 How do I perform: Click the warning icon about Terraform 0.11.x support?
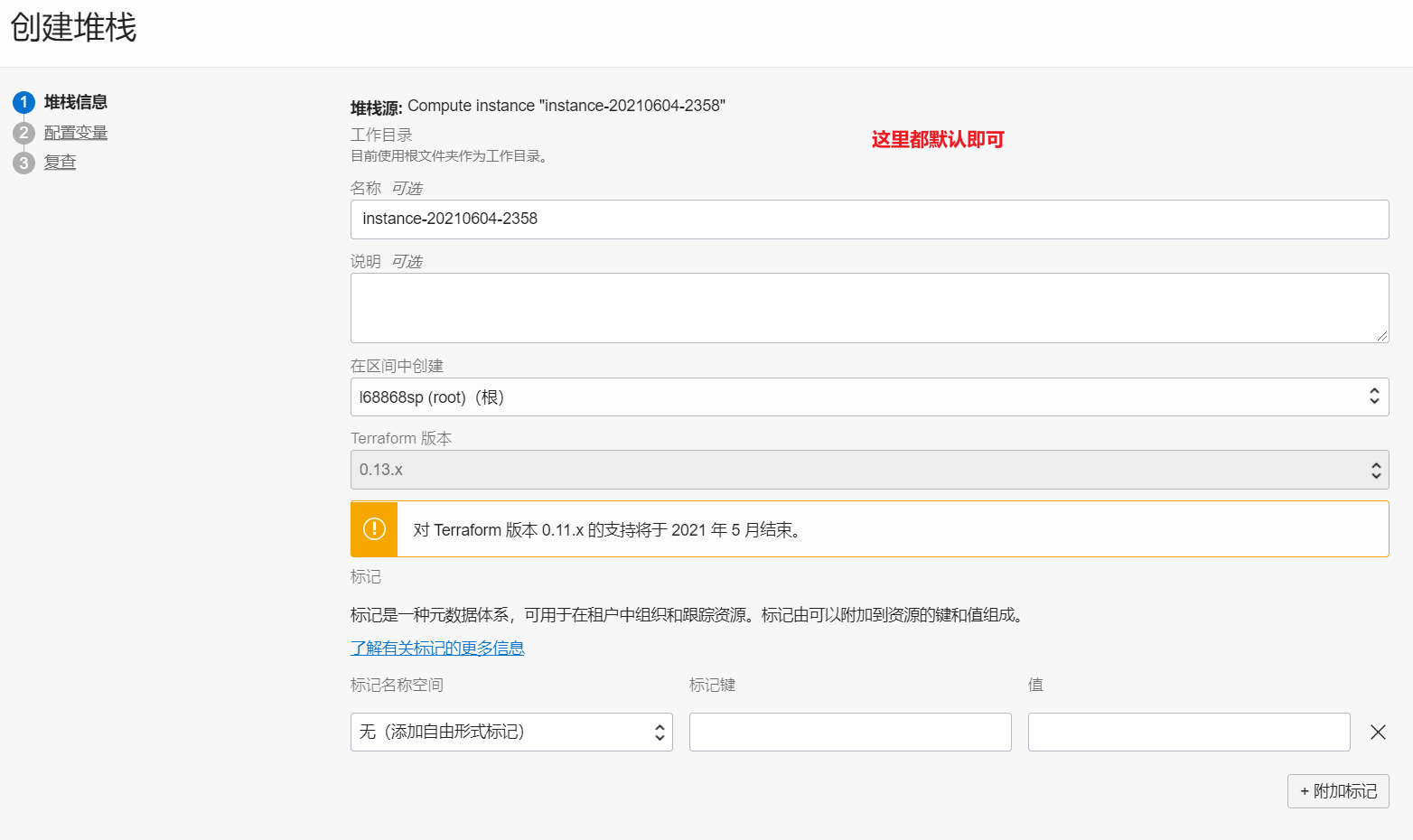pos(373,529)
